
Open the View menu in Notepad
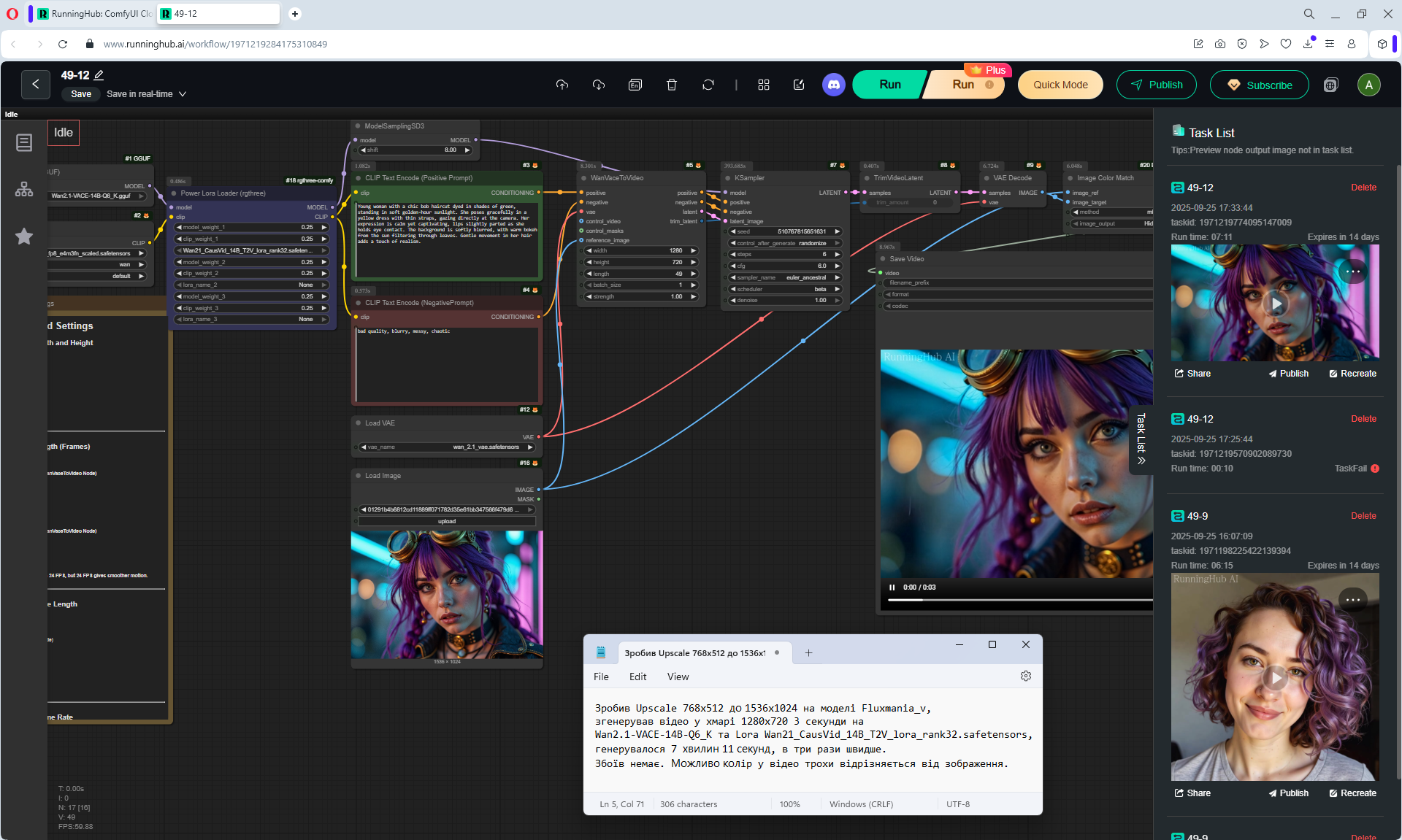click(678, 677)
